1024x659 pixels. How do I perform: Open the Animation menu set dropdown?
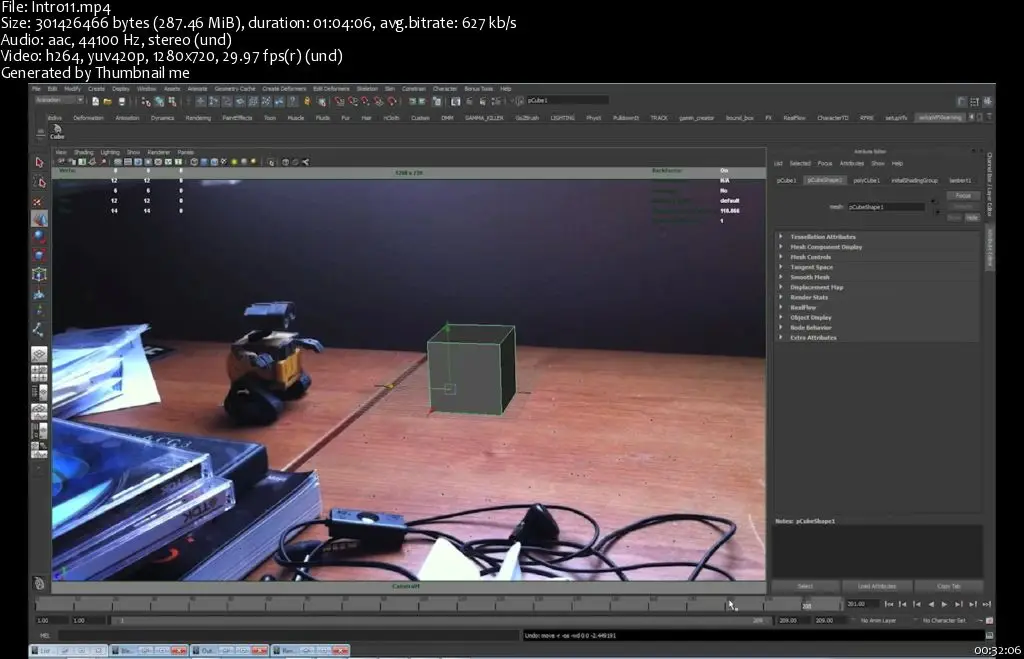pyautogui.click(x=59, y=101)
